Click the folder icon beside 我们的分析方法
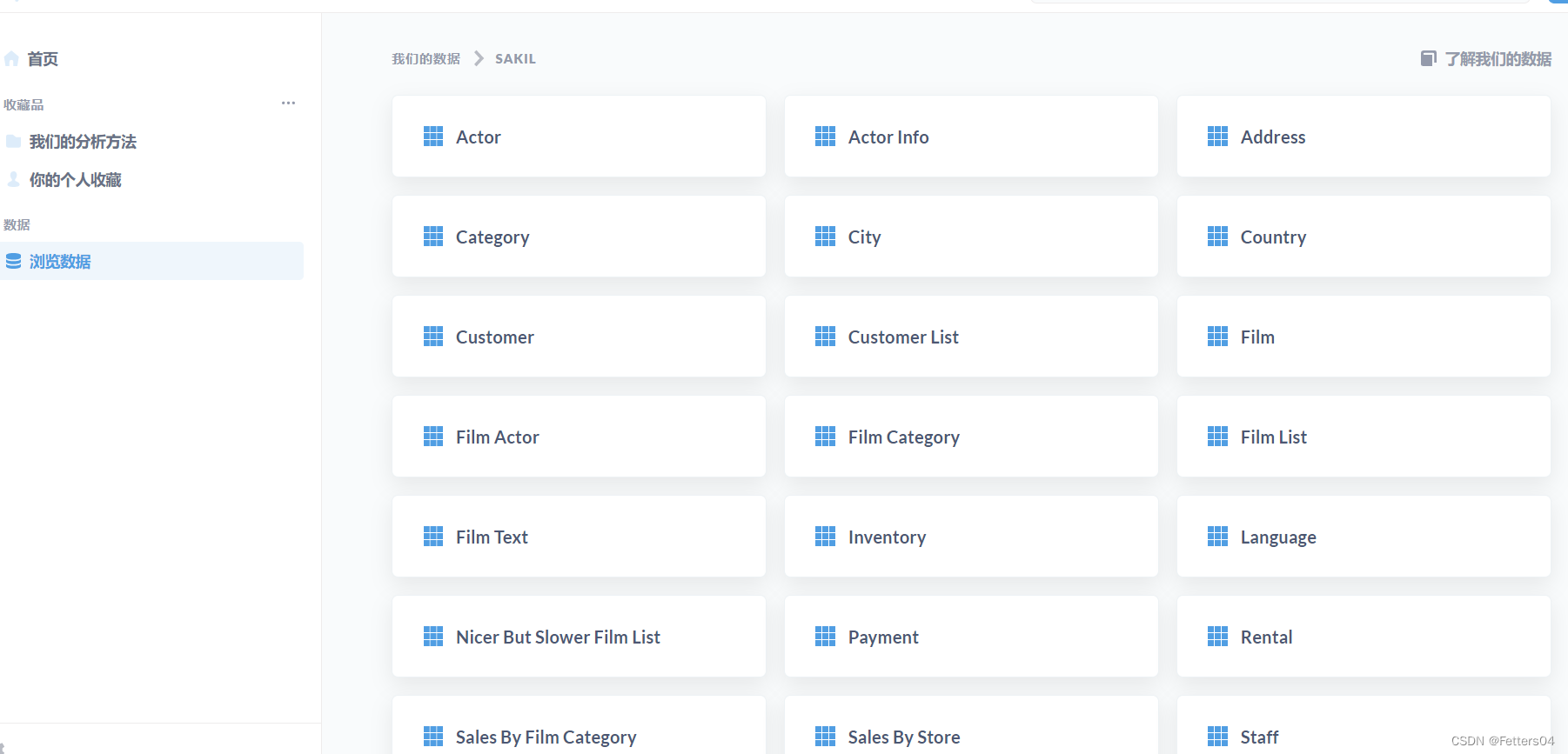 point(13,141)
